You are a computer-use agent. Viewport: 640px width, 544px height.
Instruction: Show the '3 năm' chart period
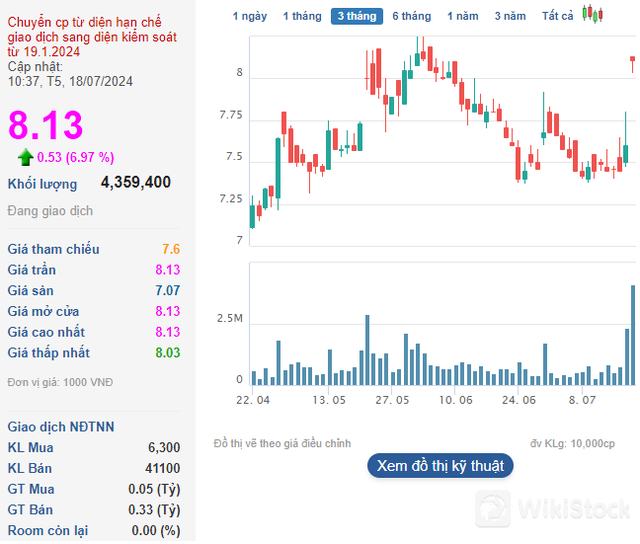(x=510, y=16)
